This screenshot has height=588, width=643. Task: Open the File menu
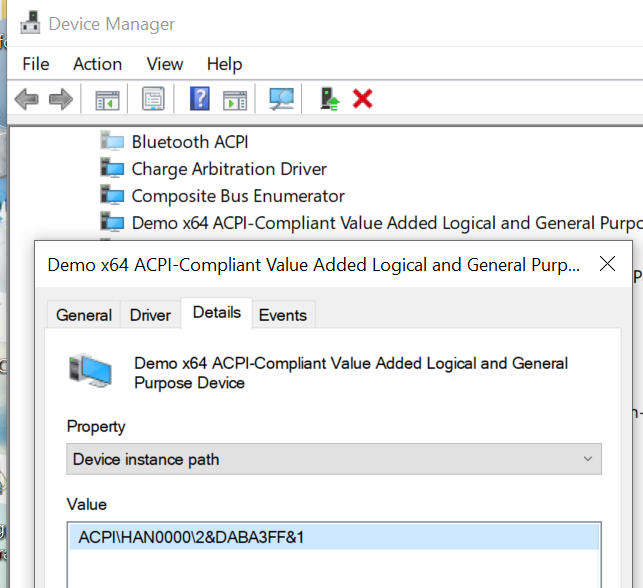point(36,64)
